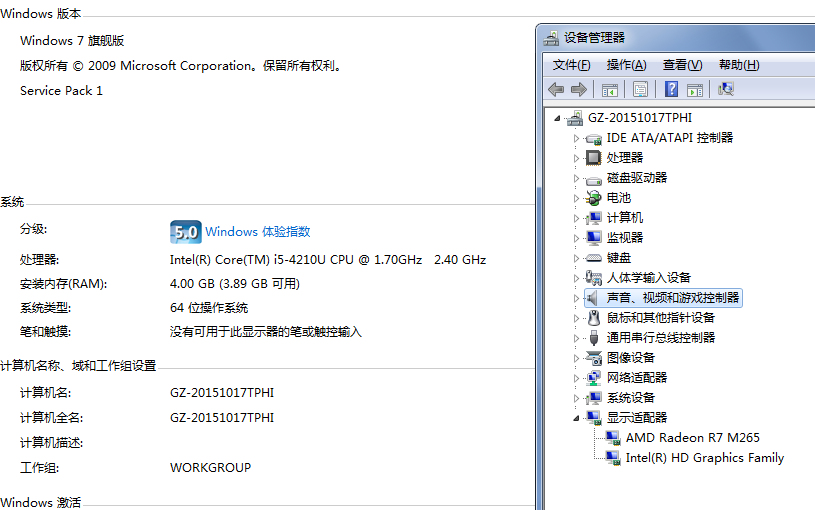Click the camera icon for 图像设备
Viewport: 815px width, 510px height.
(x=593, y=358)
